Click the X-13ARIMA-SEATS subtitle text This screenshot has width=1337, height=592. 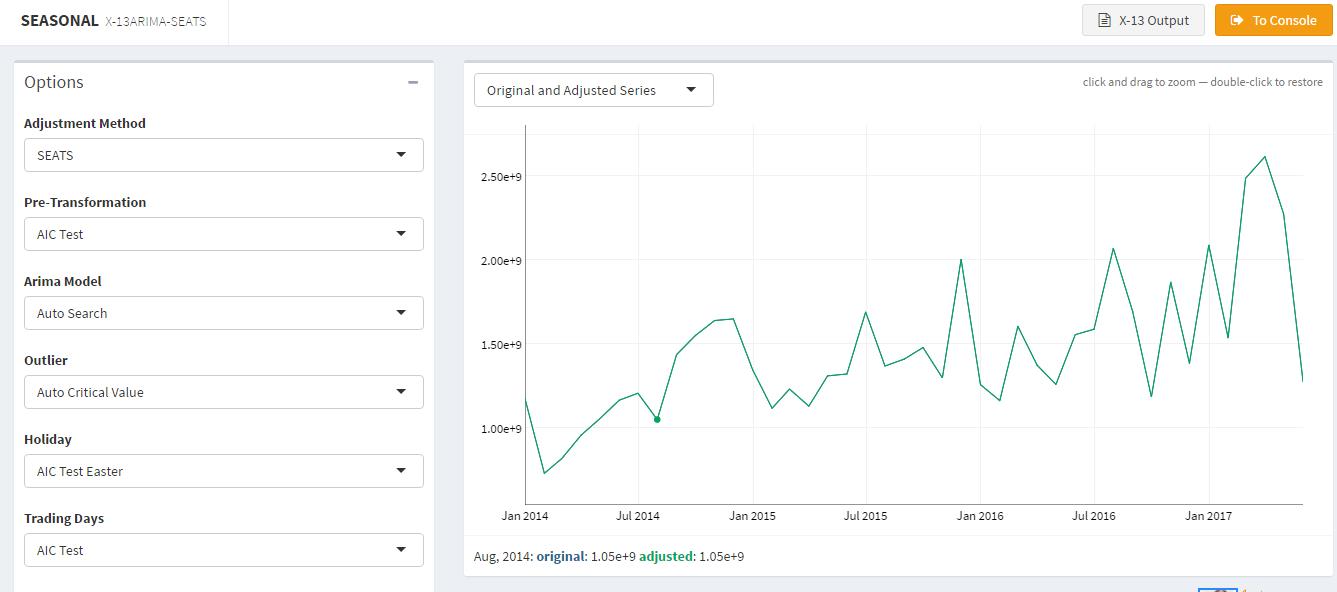click(x=155, y=21)
